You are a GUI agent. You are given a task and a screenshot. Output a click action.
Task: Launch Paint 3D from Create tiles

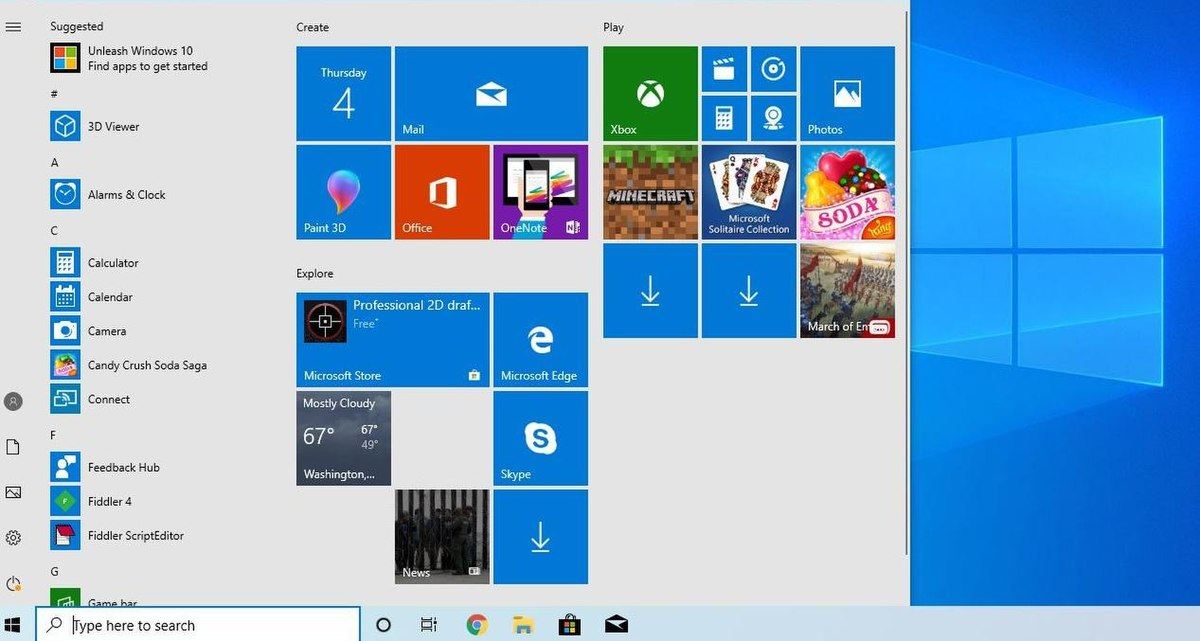point(343,191)
